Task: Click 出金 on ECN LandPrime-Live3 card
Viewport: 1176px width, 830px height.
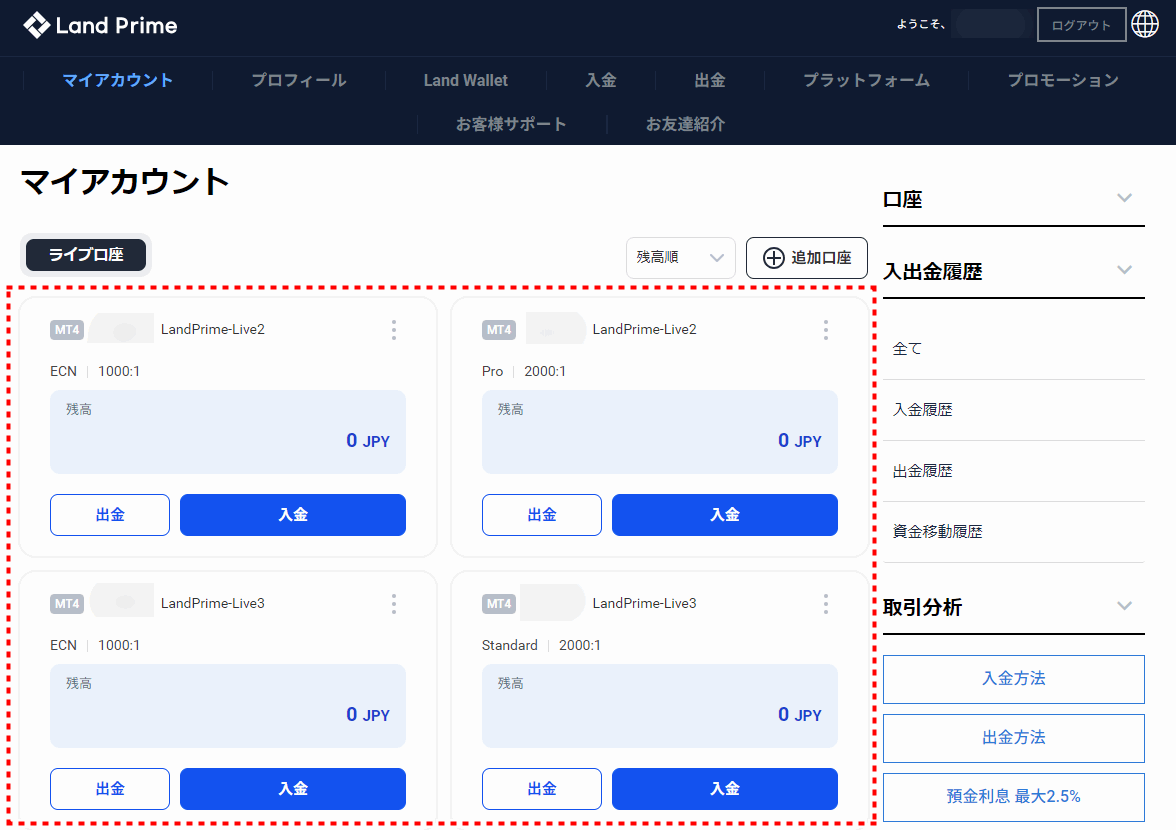Action: point(110,789)
